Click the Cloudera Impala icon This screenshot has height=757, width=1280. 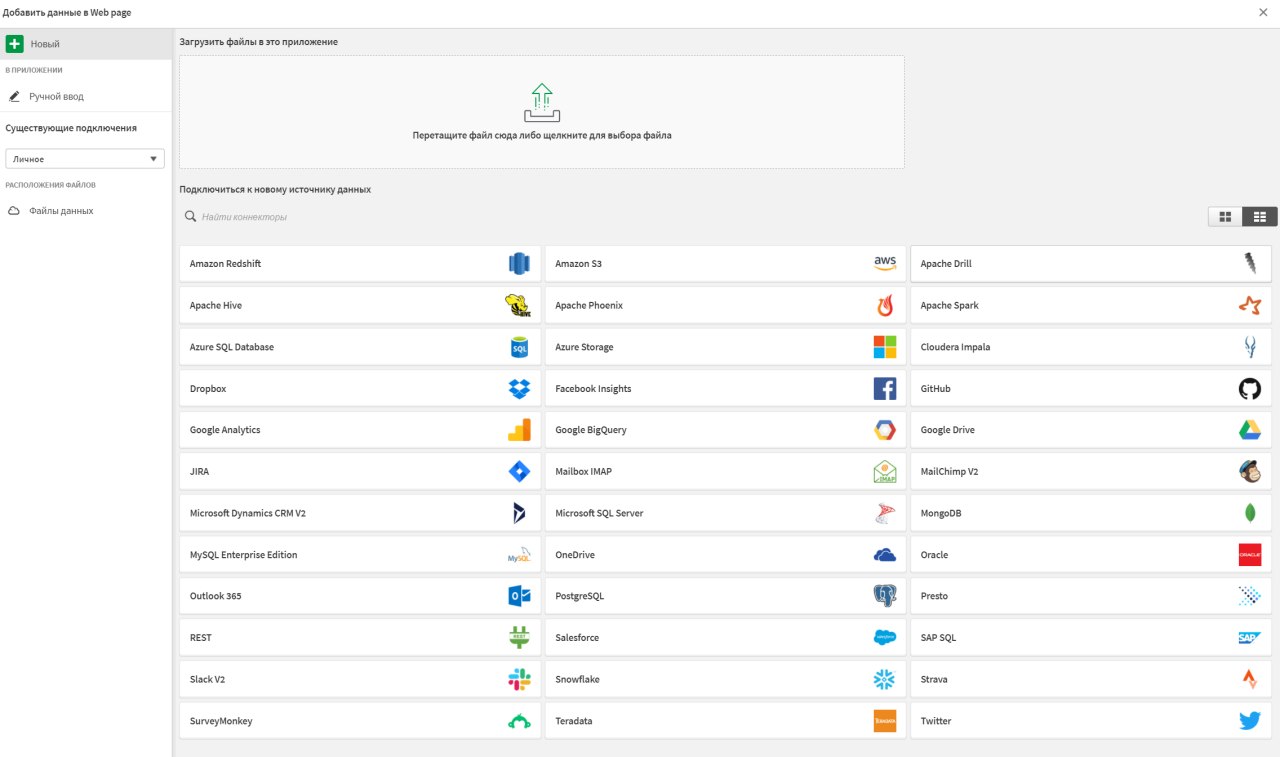(x=1249, y=347)
